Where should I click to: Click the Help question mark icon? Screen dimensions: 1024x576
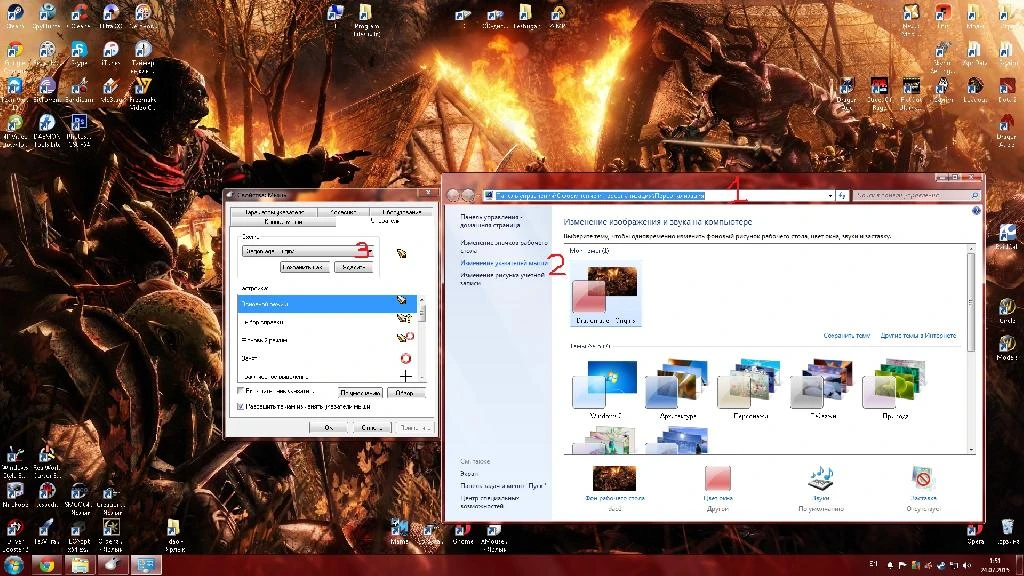[975, 212]
